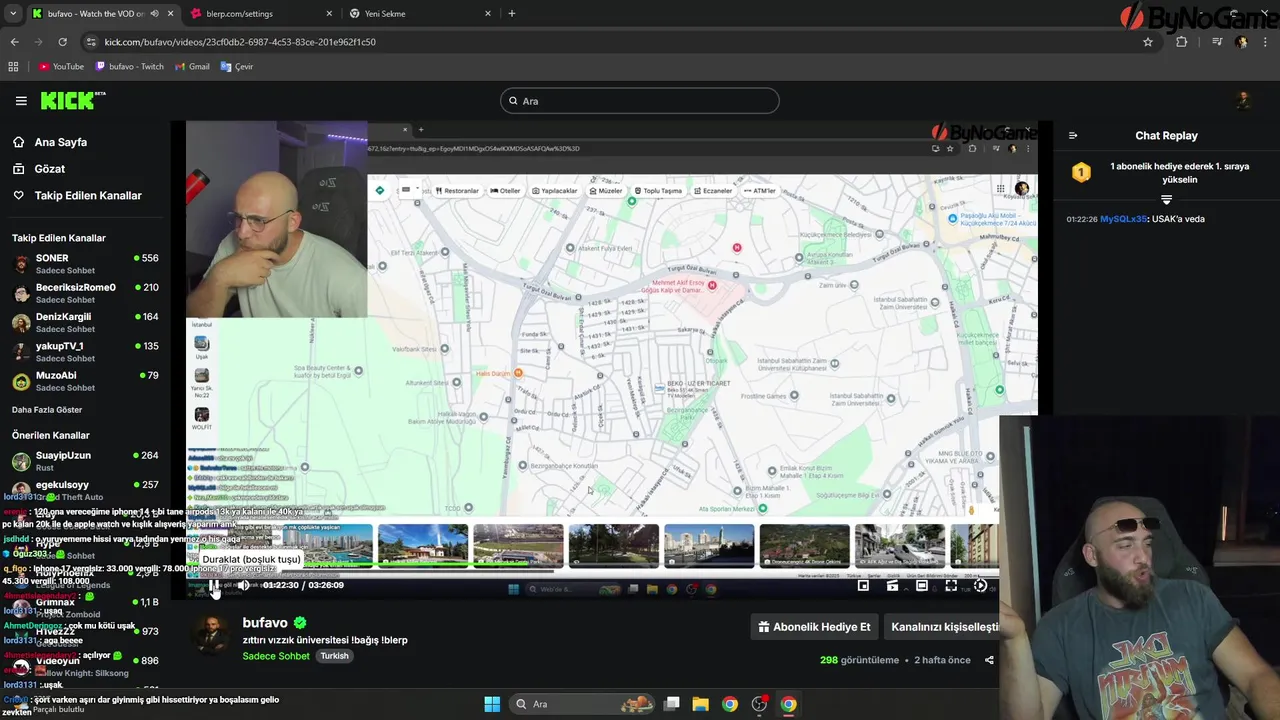Click the Abonelik Hediye Et button

[814, 627]
